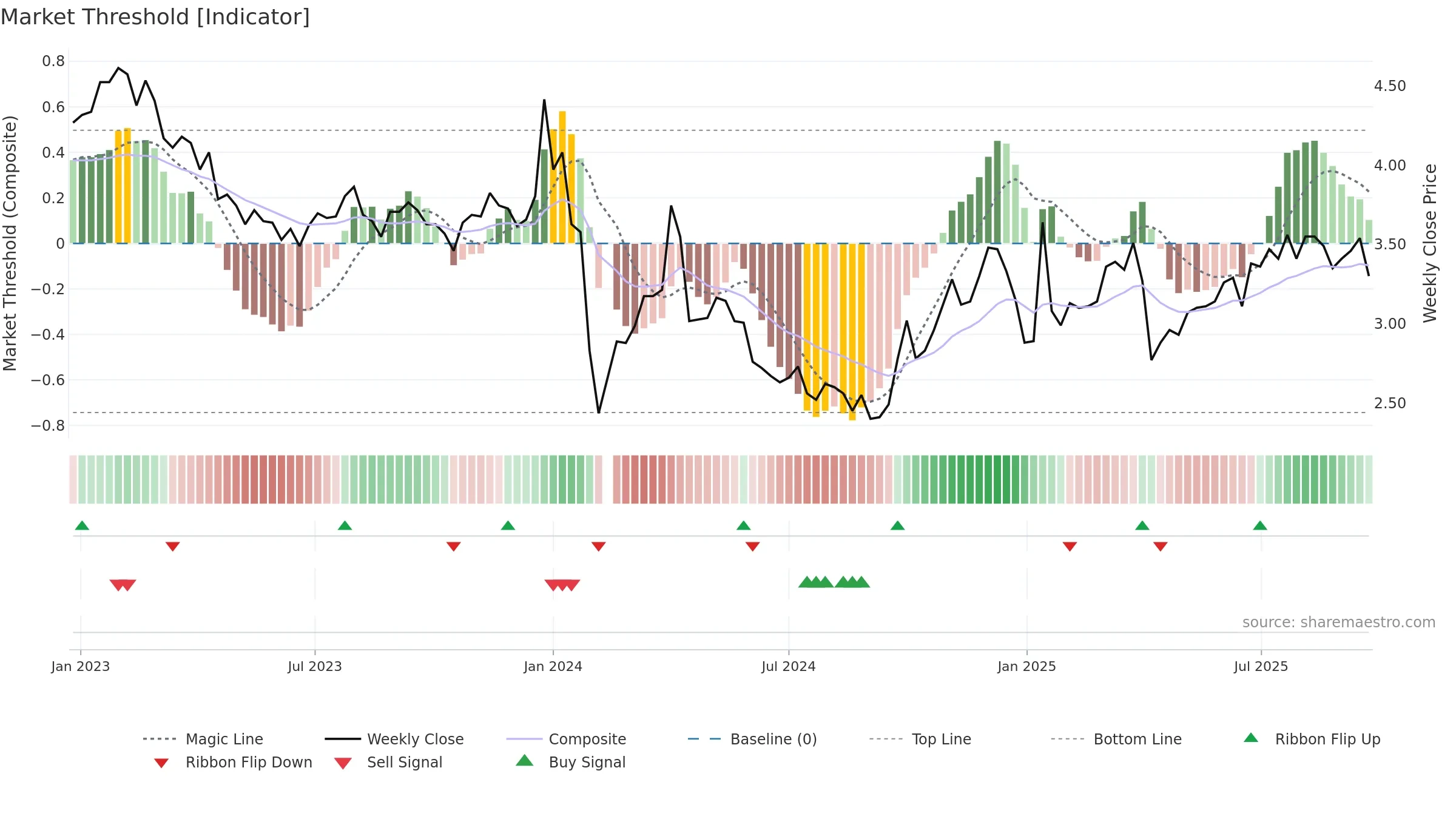This screenshot has width=1456, height=819.
Task: Click the 2.50 price tick label
Action: tap(1390, 403)
